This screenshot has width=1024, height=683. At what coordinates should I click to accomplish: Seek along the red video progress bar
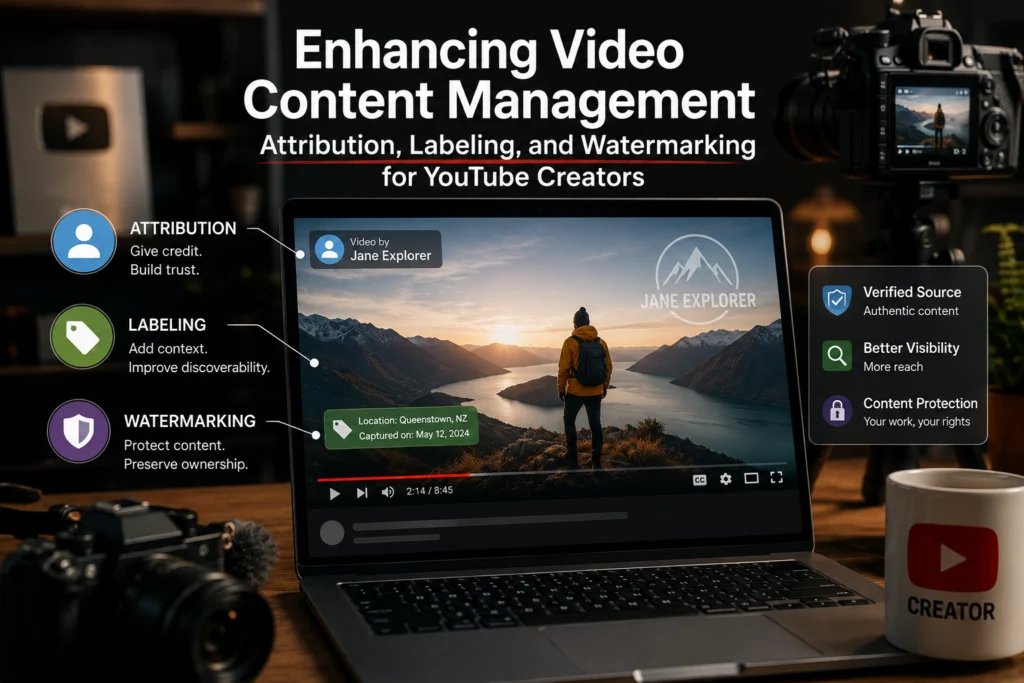[x=394, y=477]
